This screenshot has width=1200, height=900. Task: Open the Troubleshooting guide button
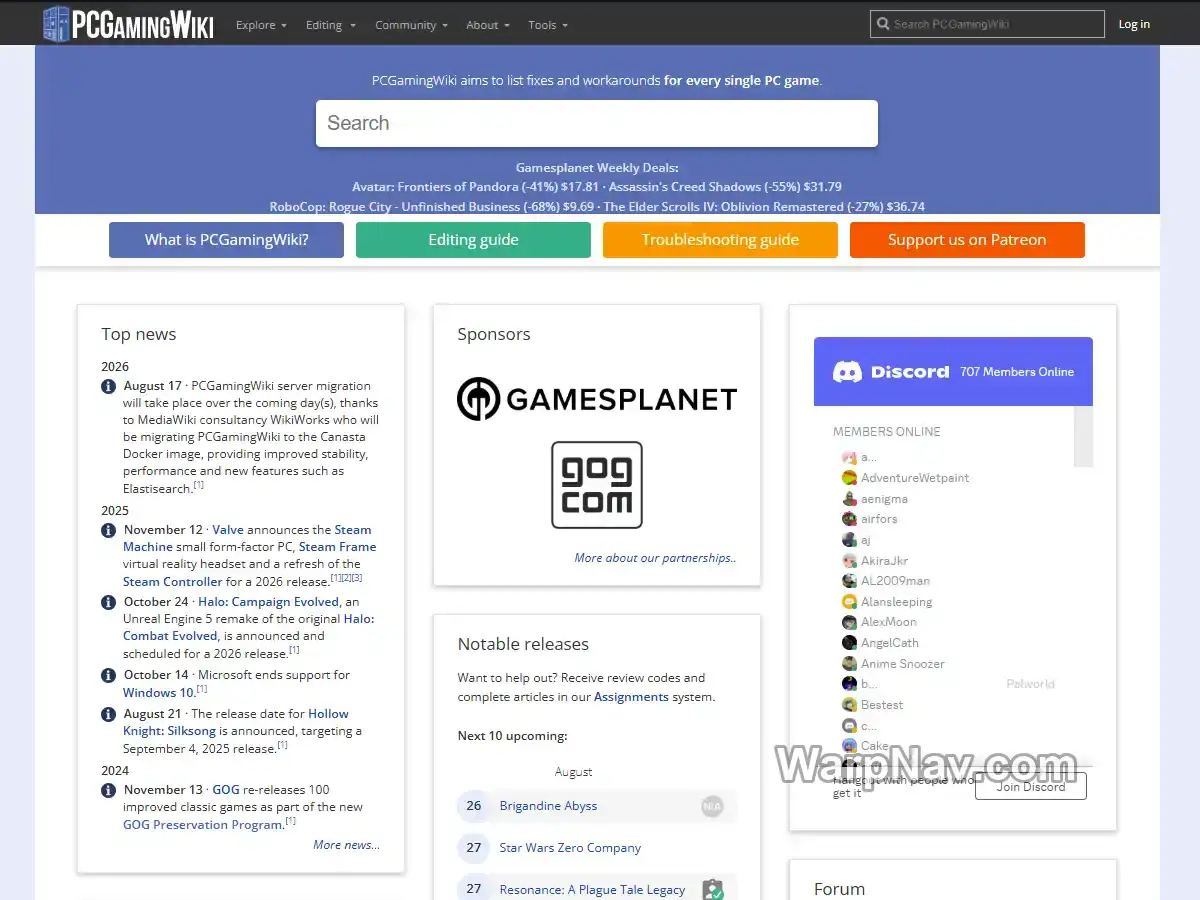(720, 240)
